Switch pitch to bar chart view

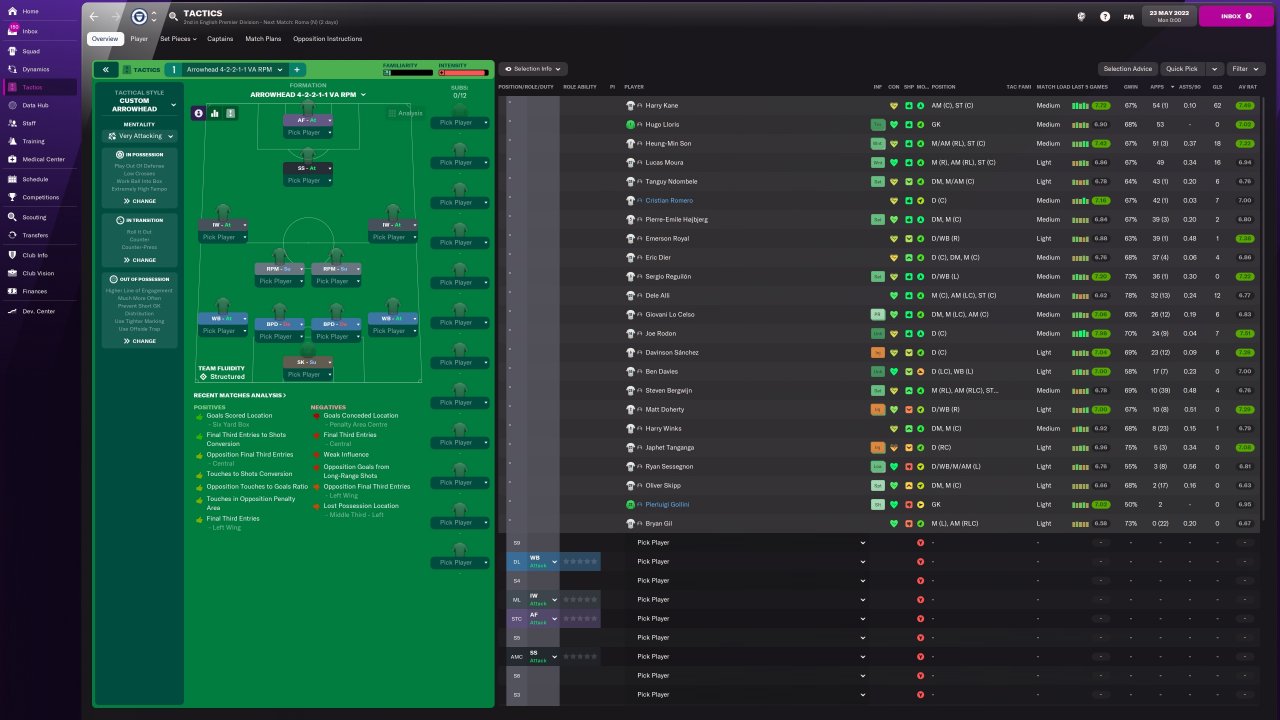pos(215,113)
